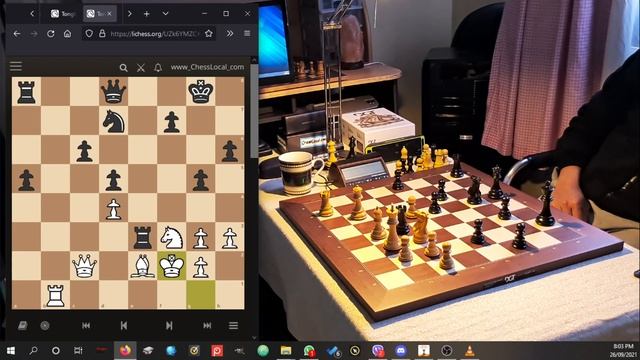
Task: Open a new Firefox tab
Action: click(x=147, y=14)
